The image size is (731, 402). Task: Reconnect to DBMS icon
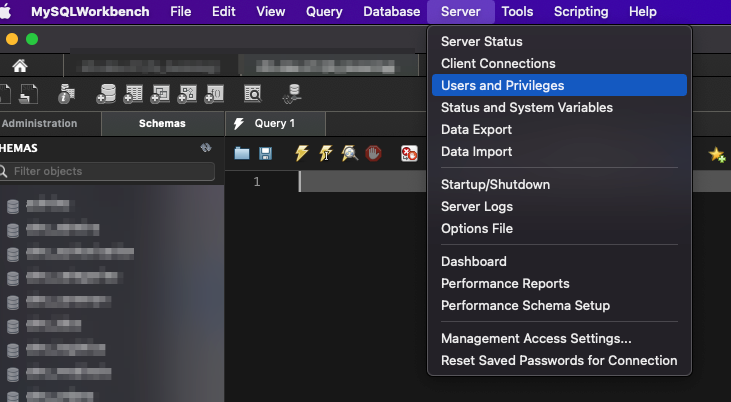coord(292,94)
